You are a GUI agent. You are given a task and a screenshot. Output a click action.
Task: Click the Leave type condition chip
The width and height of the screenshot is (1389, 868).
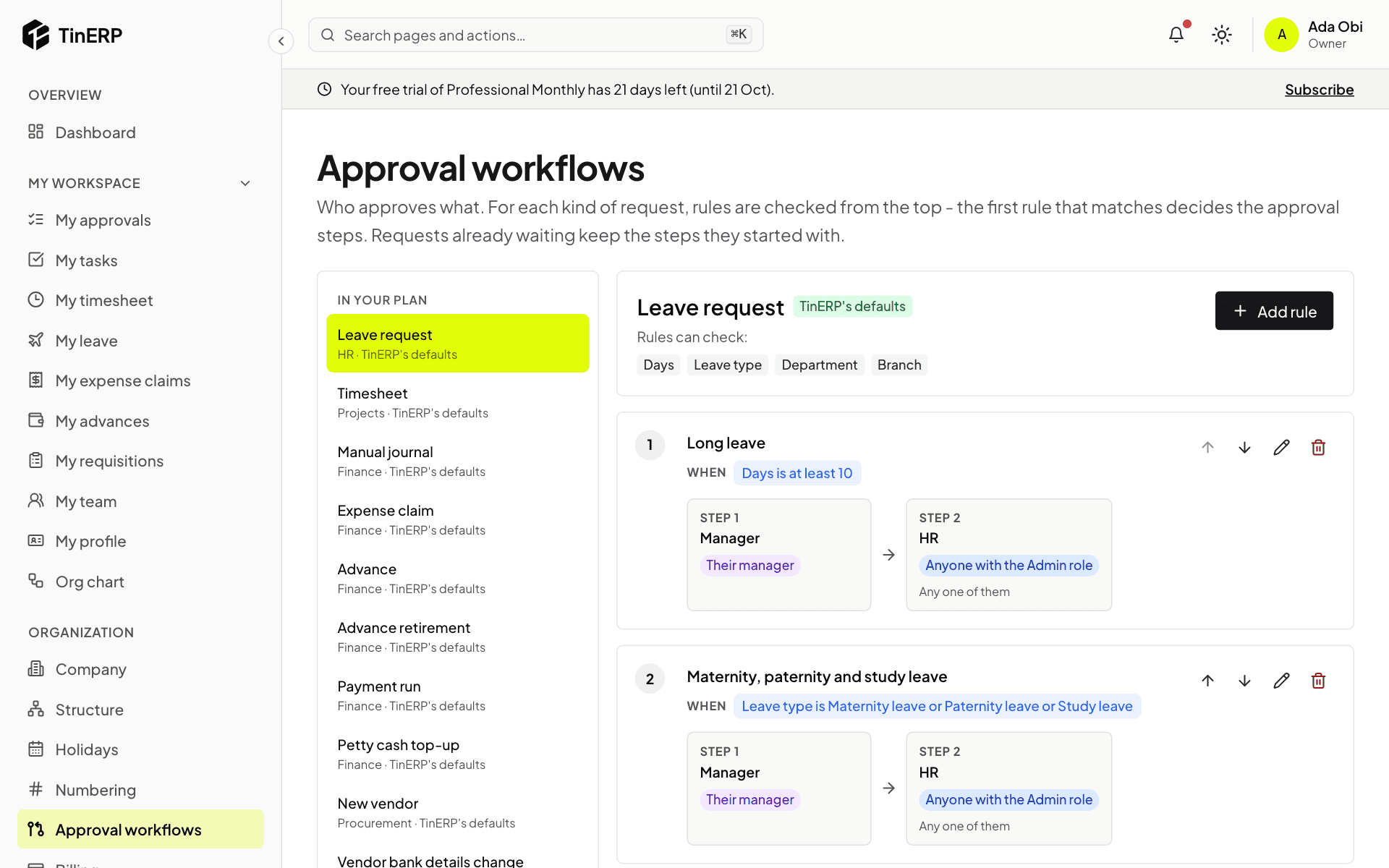pos(727,365)
